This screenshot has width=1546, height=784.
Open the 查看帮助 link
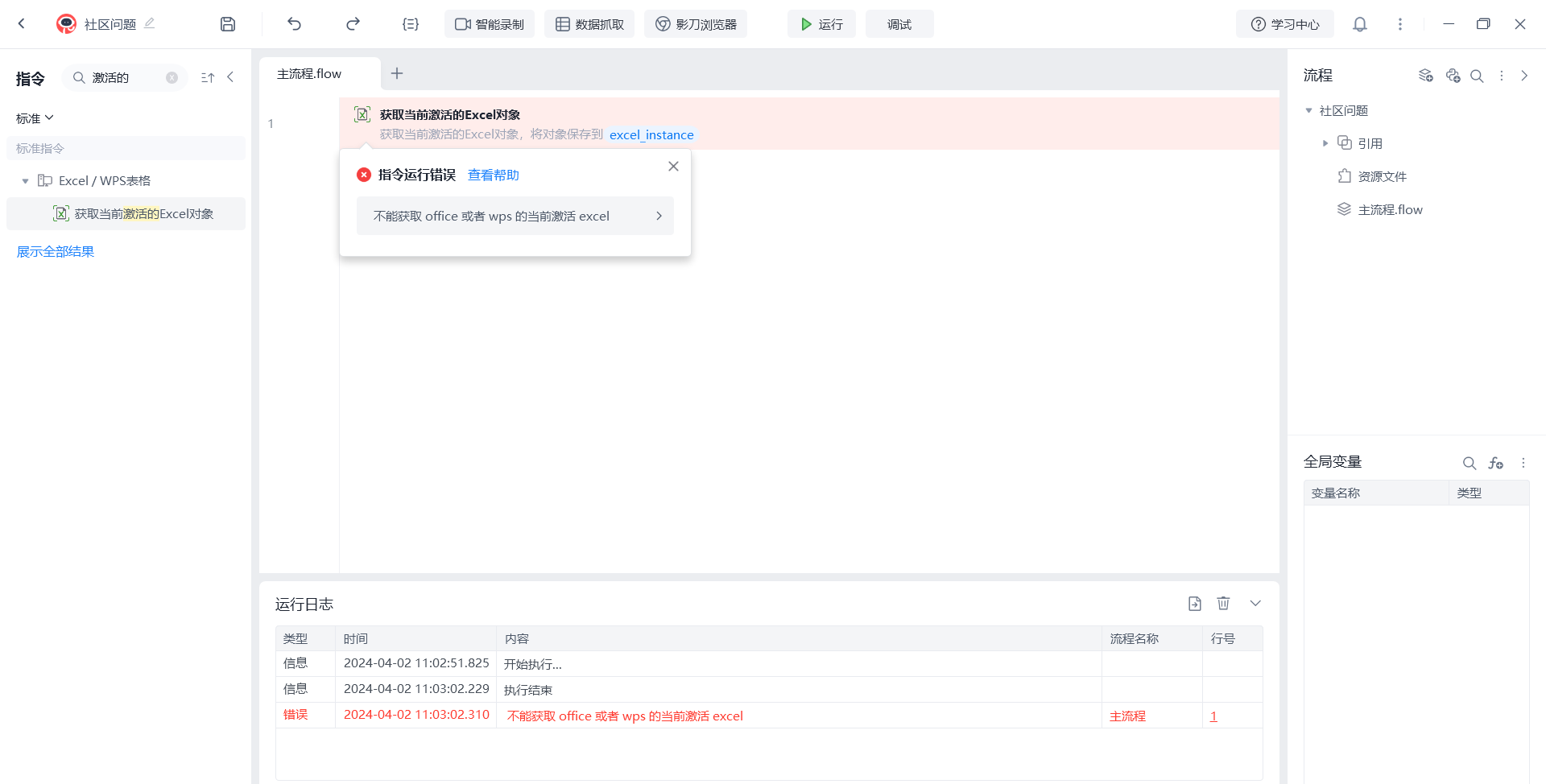coord(493,175)
